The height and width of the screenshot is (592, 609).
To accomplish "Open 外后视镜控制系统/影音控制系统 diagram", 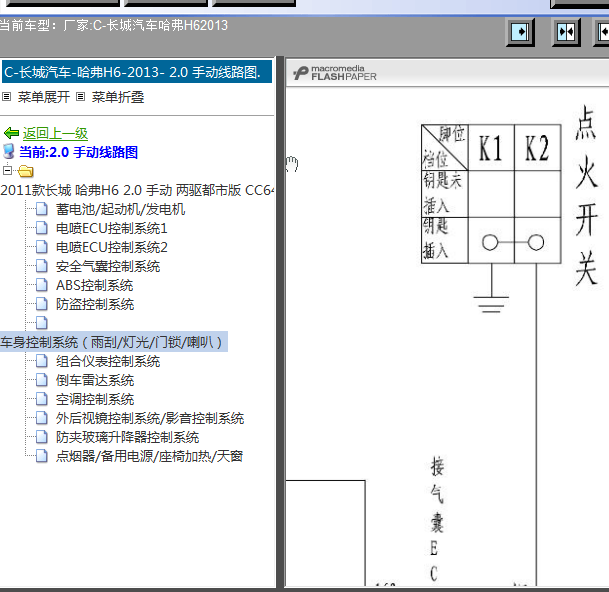I will coord(150,418).
